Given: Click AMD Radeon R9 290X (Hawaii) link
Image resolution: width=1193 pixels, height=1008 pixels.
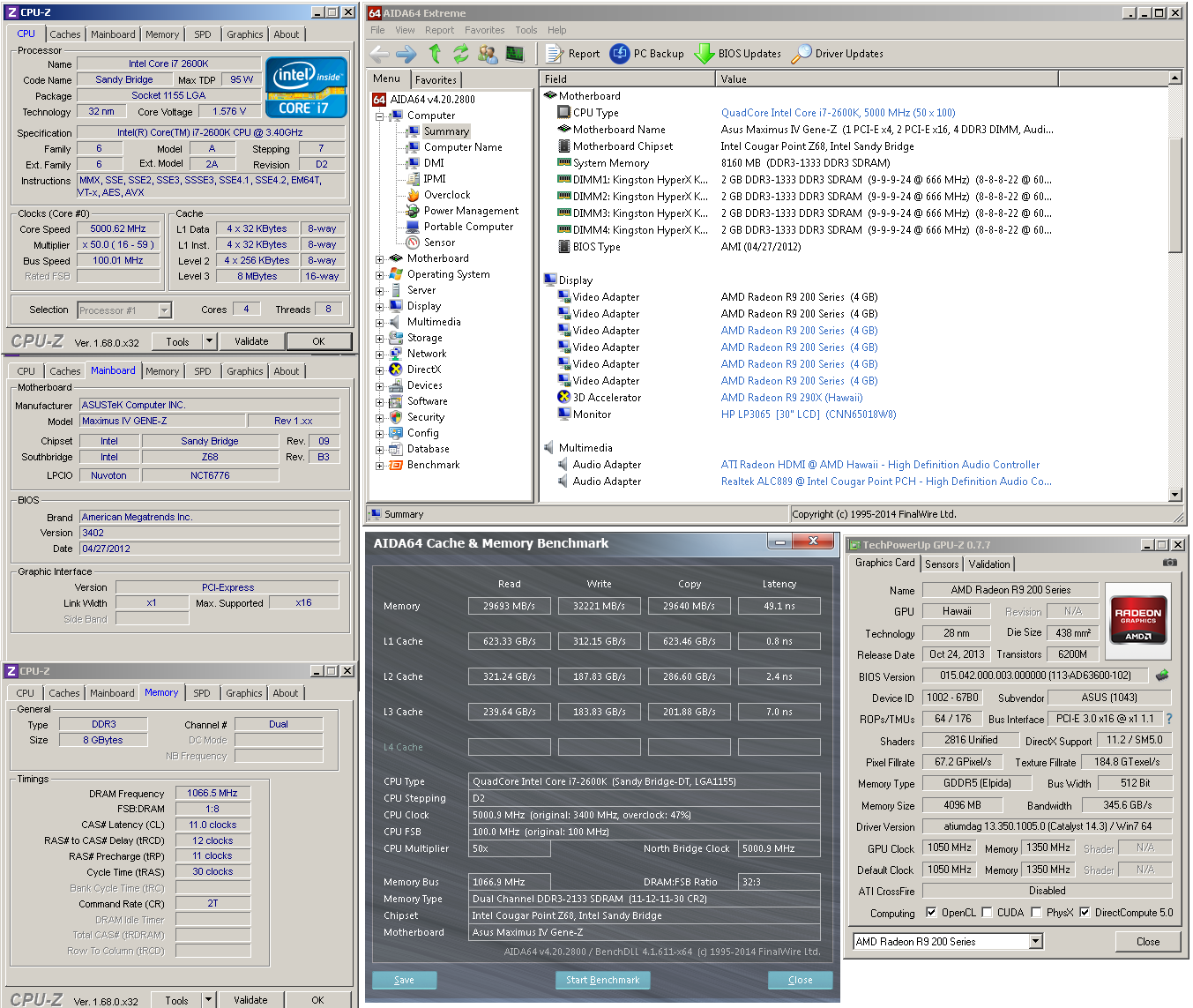Looking at the screenshot, I should [791, 398].
